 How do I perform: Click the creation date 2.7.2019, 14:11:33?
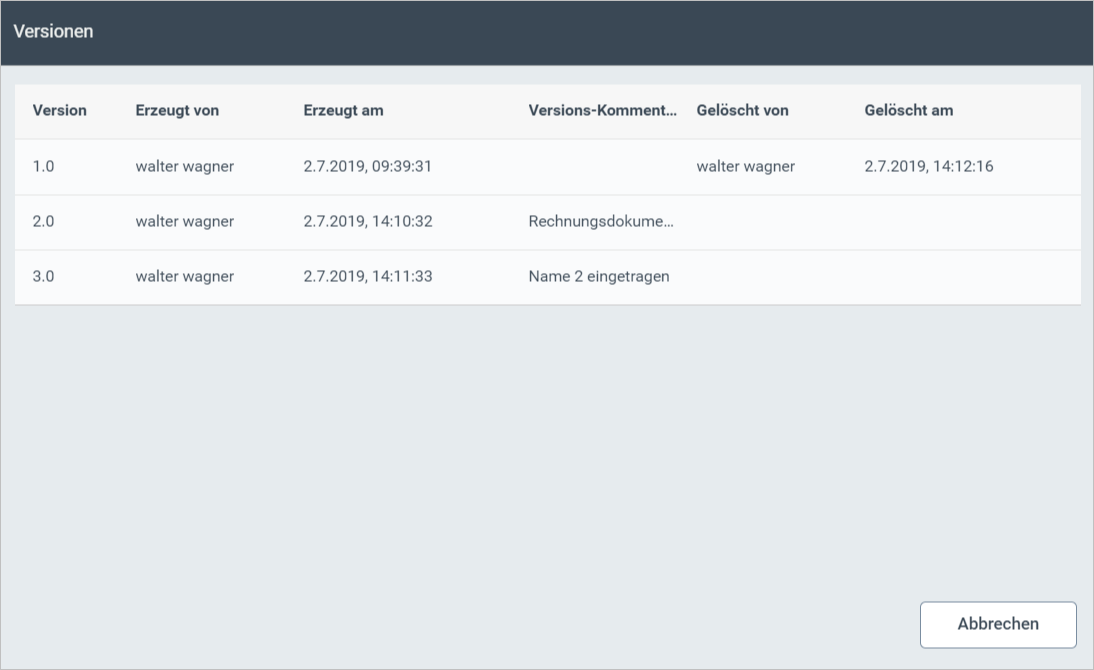[367, 277]
